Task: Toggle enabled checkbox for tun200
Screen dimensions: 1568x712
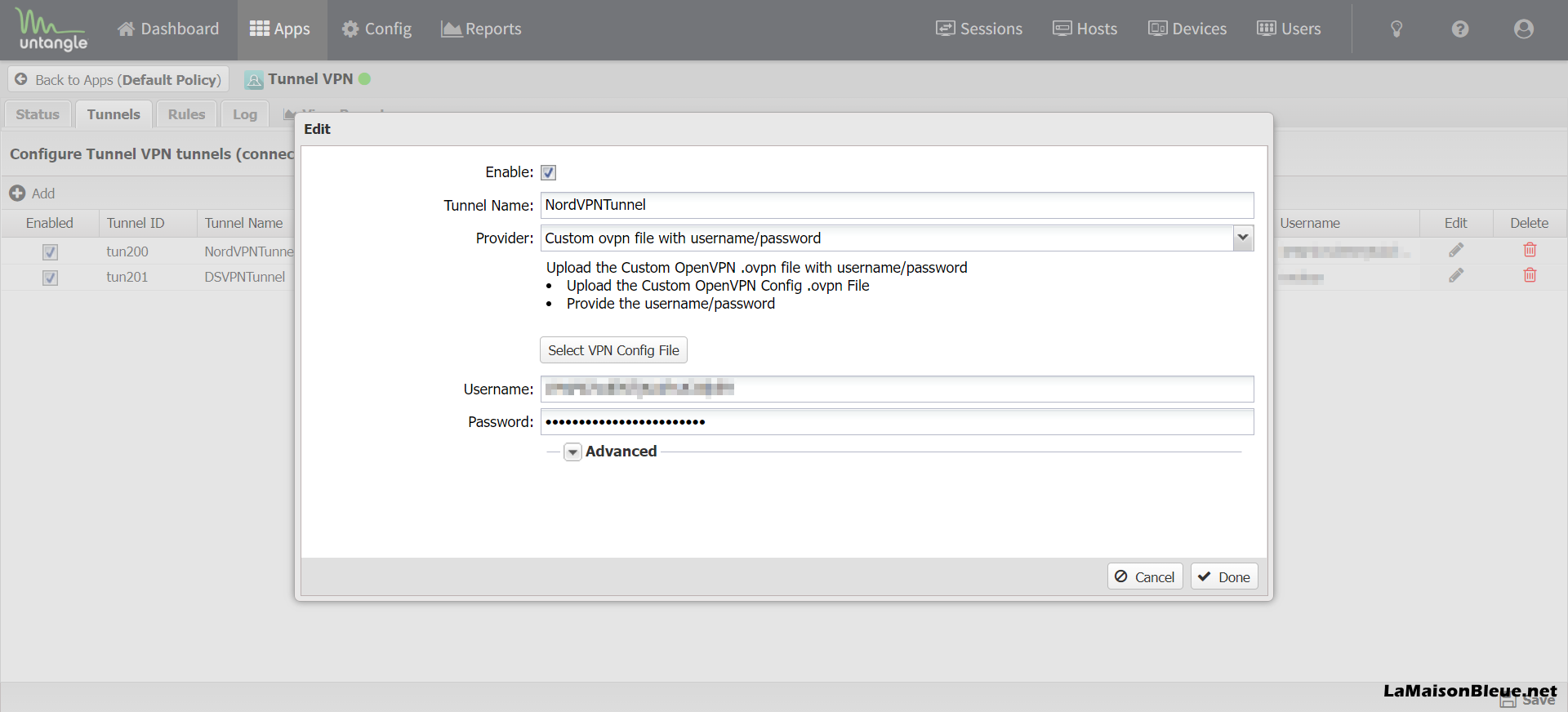Action: click(x=50, y=252)
